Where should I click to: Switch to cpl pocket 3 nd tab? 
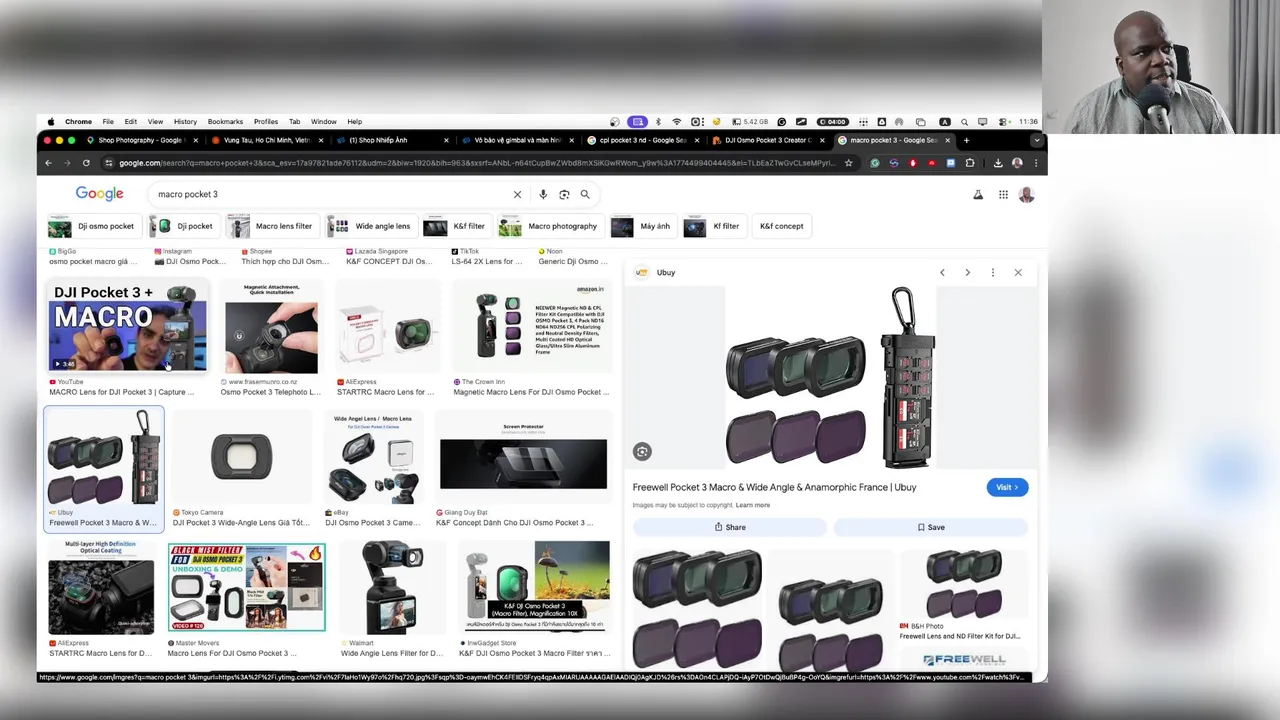[x=642, y=140]
